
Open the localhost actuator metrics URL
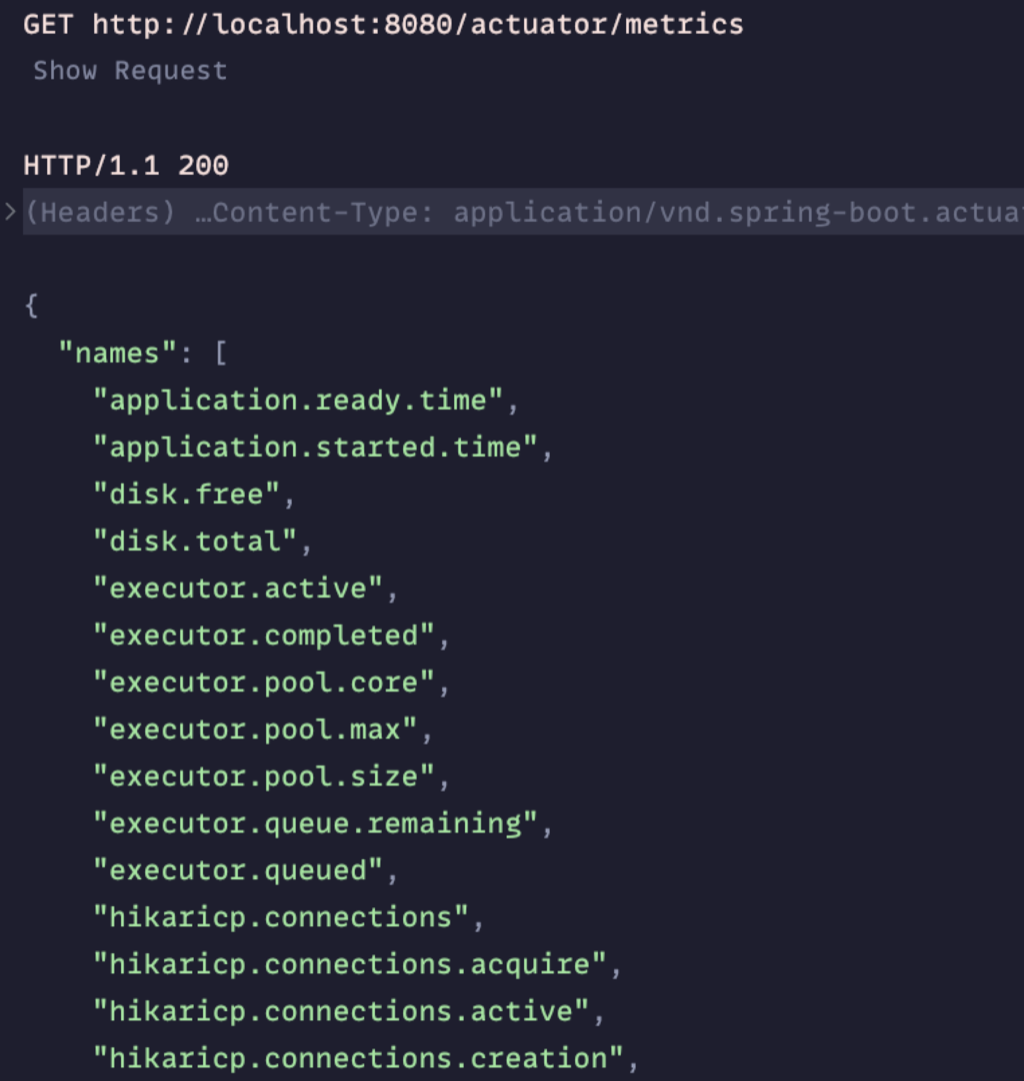(x=418, y=25)
